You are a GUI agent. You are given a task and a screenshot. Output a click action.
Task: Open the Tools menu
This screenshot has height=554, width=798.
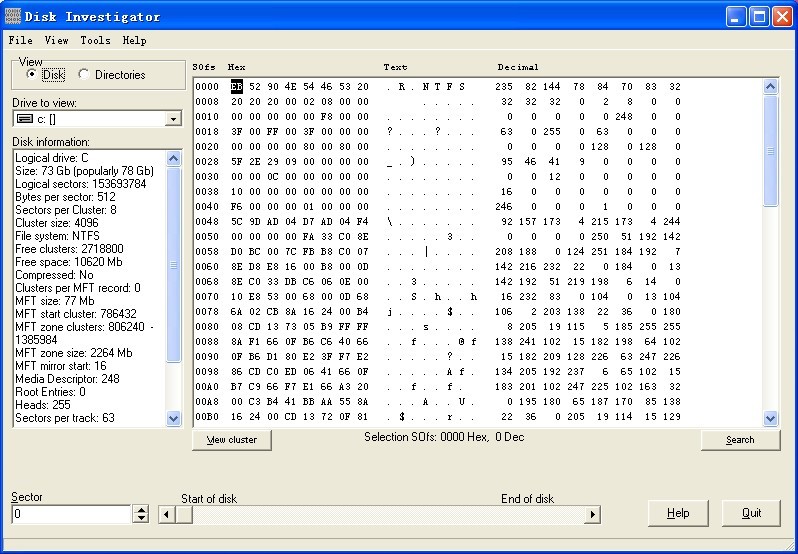tap(95, 40)
